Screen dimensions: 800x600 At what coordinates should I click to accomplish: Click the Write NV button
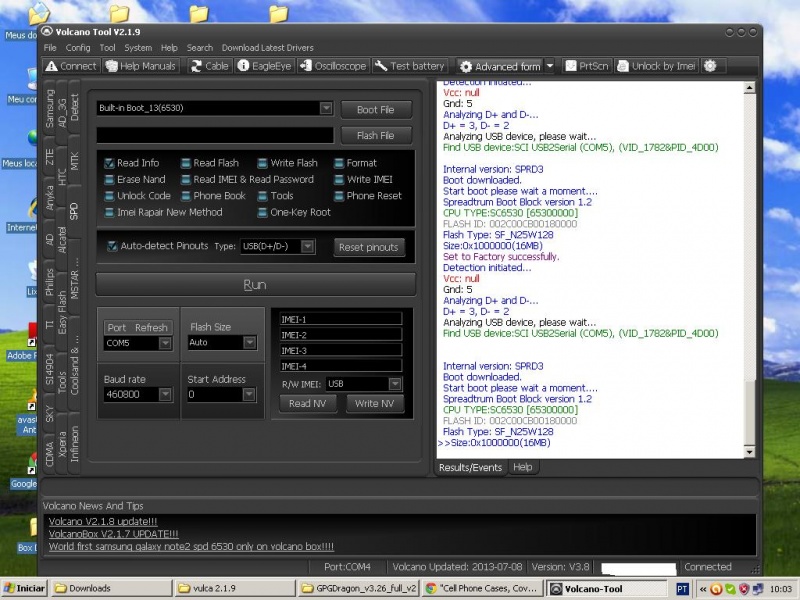374,404
